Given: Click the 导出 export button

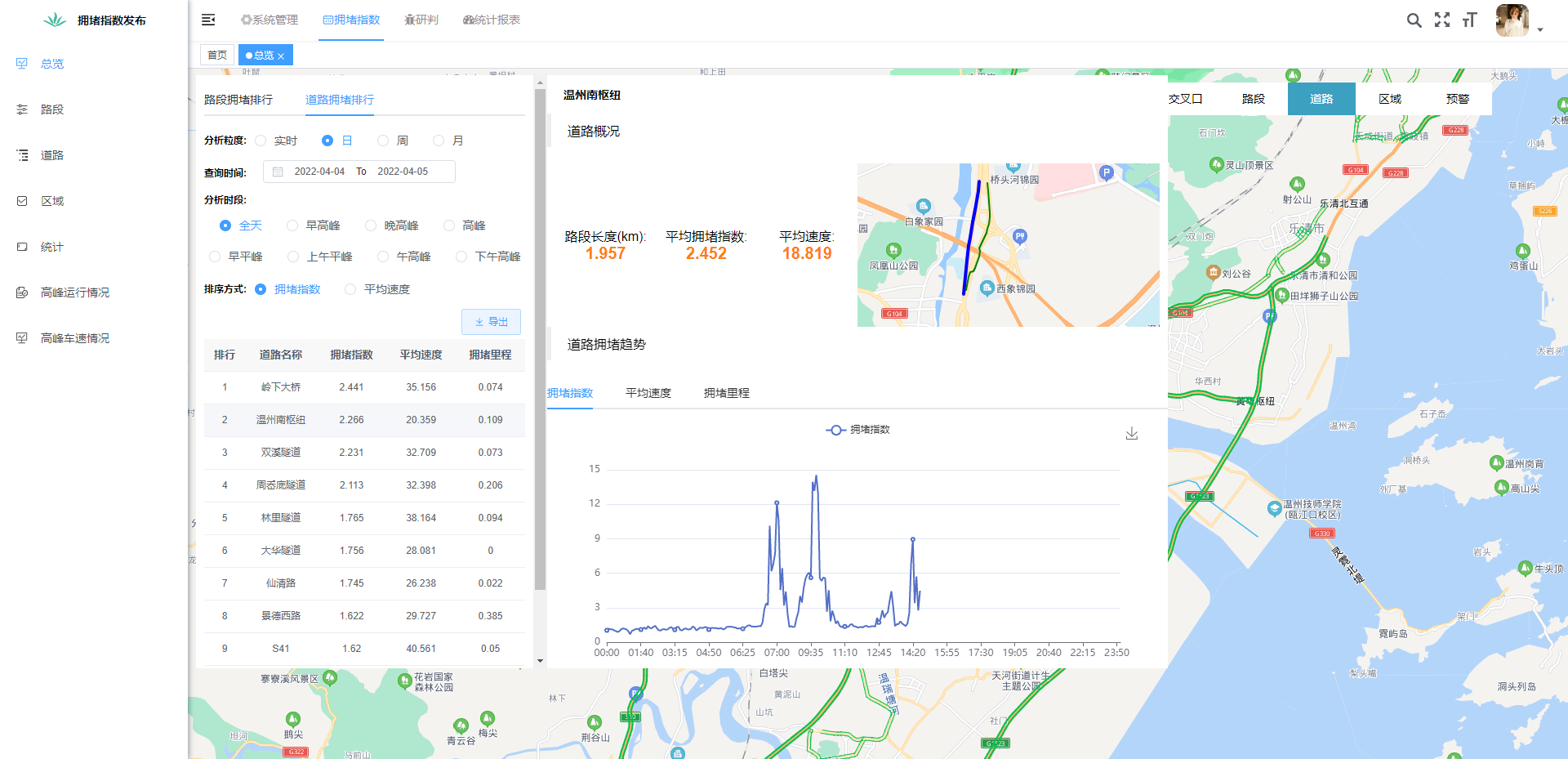Looking at the screenshot, I should click(491, 322).
